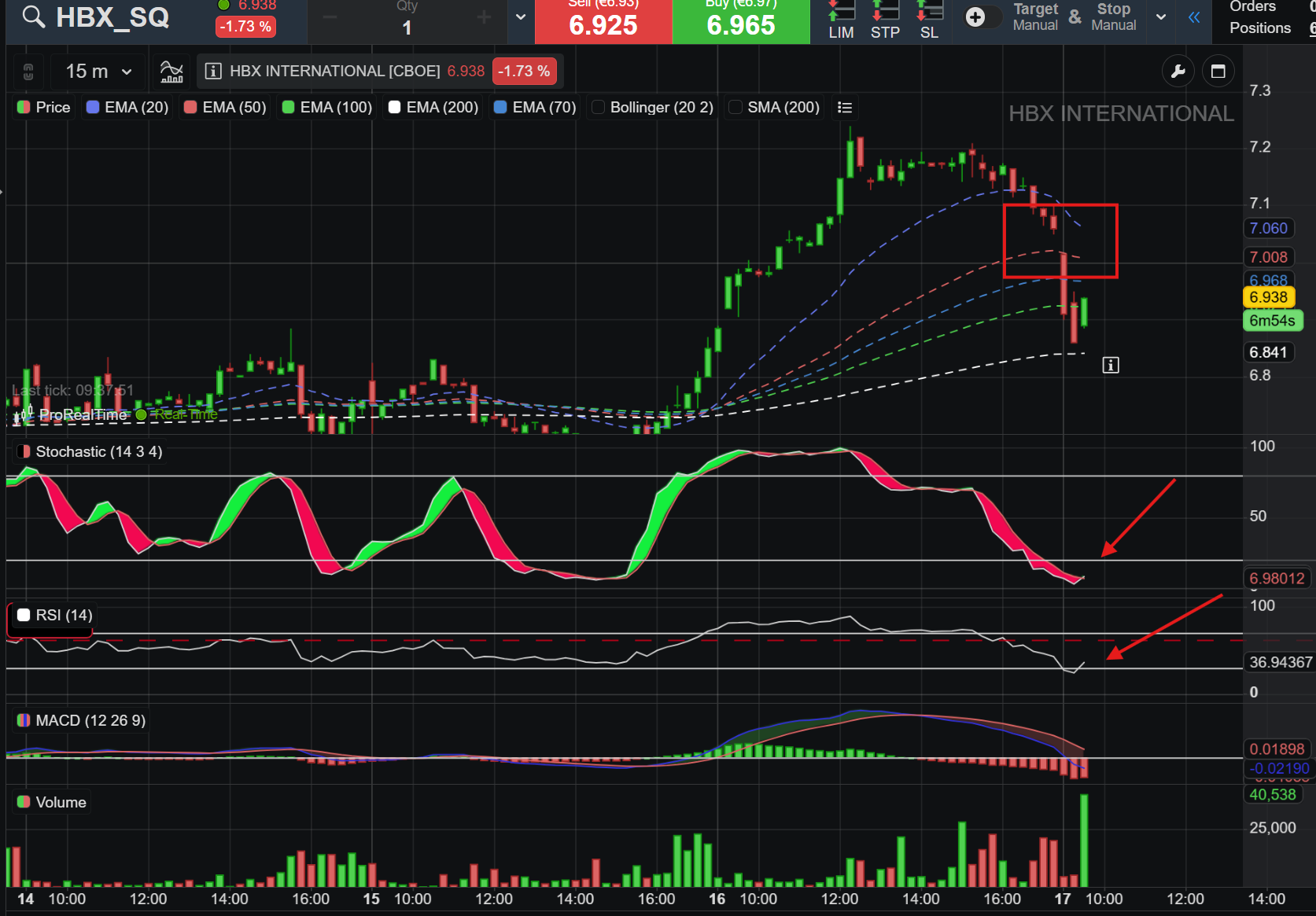
Task: Toggle the EMA (50) indicator
Action: pyautogui.click(x=225, y=108)
